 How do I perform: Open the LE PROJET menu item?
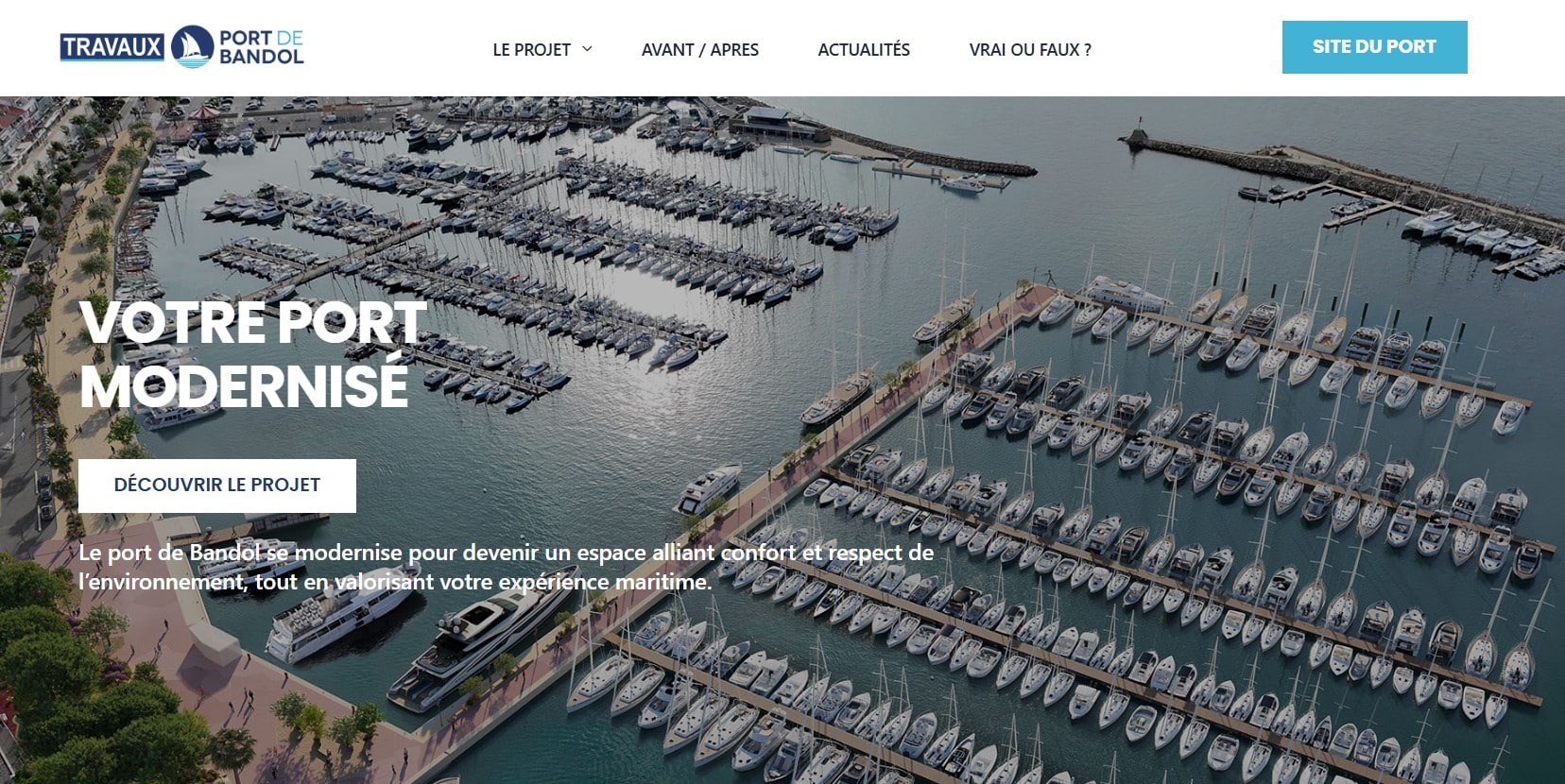pos(531,50)
